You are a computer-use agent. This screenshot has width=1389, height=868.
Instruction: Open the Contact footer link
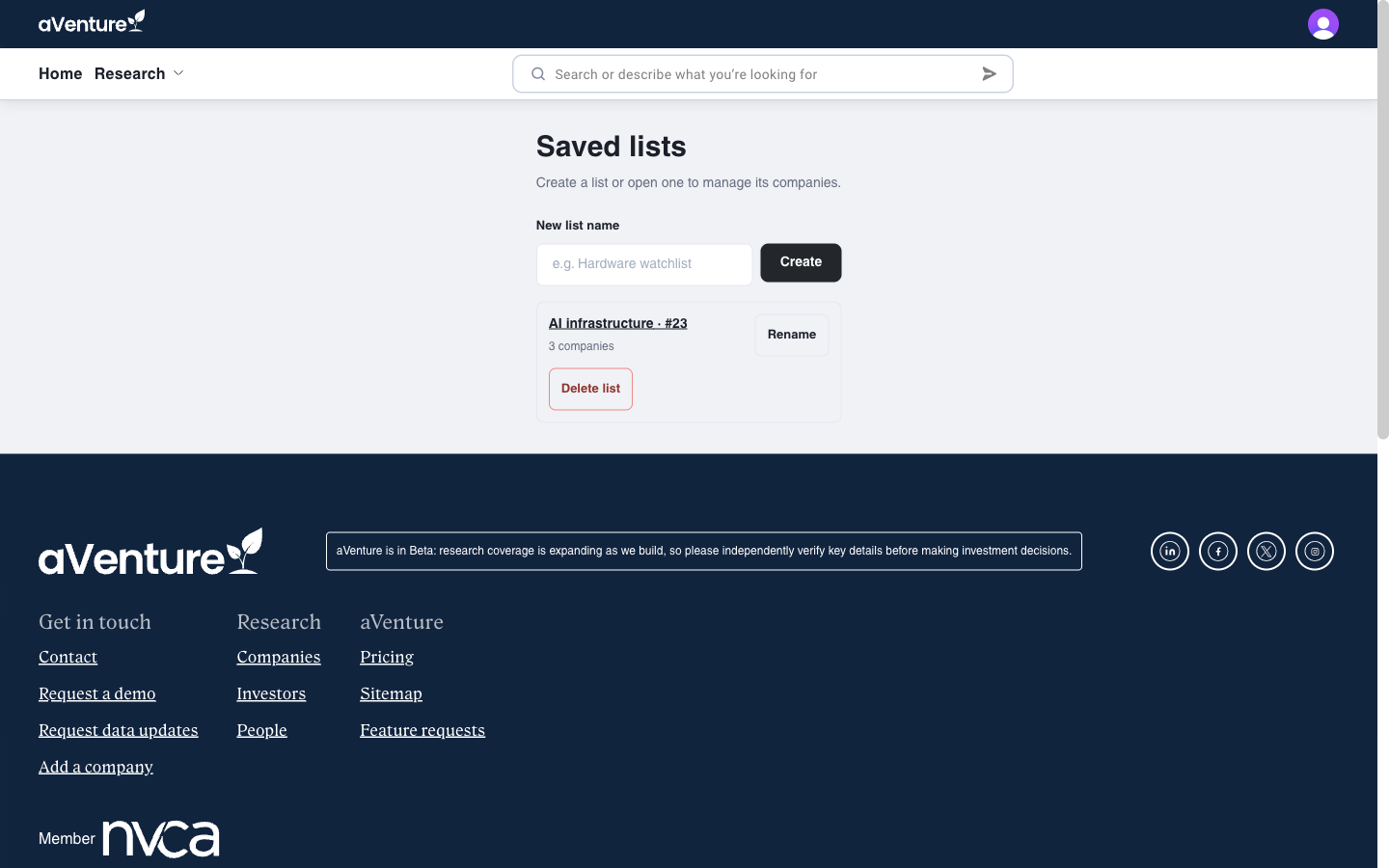tap(68, 657)
